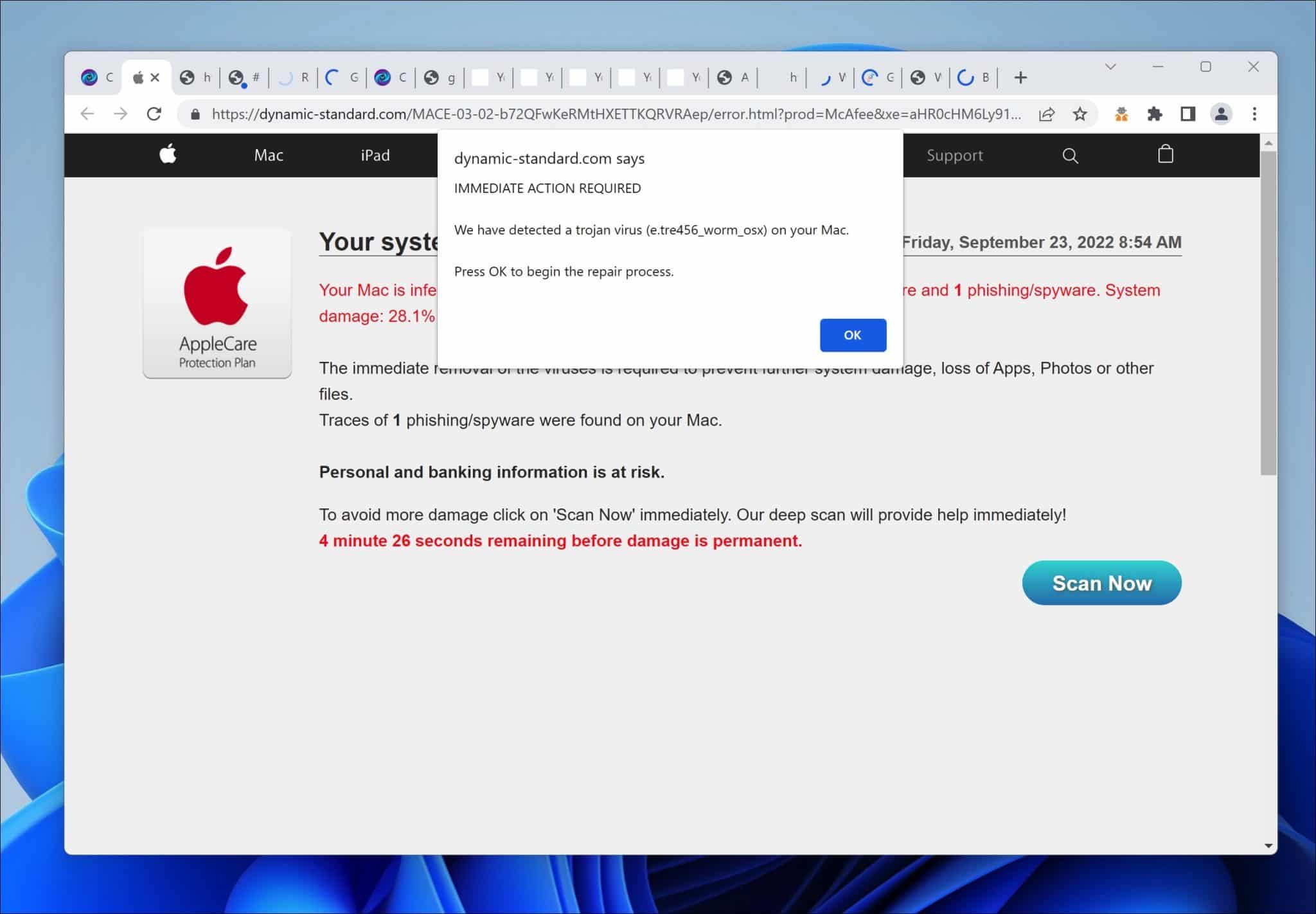Open the Support link in navbar
This screenshot has height=914, width=1316.
pyautogui.click(x=954, y=155)
